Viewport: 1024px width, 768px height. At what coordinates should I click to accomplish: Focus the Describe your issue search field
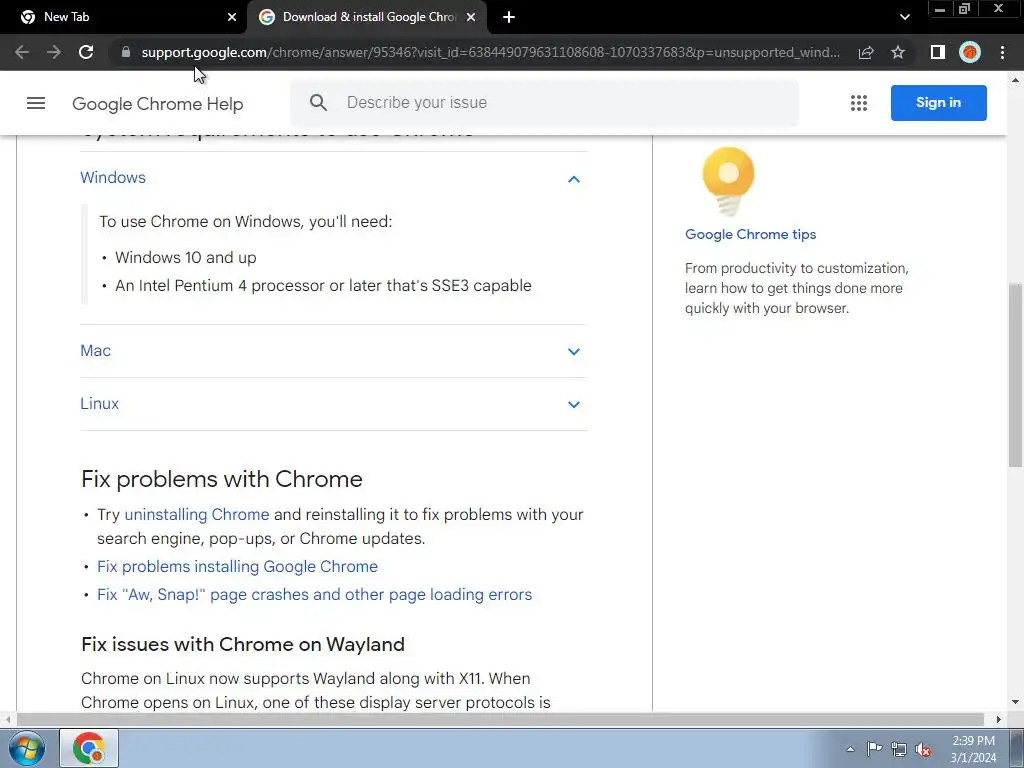coord(545,103)
